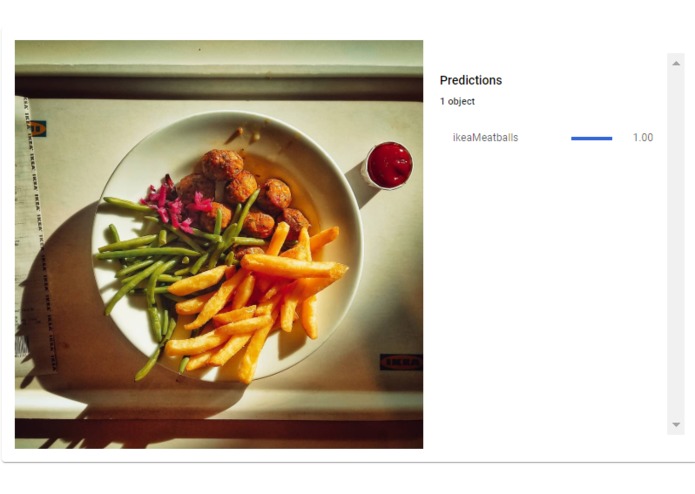Click the orange and blue logo above the receipt
Screen dimensions: 695x494
[38, 129]
